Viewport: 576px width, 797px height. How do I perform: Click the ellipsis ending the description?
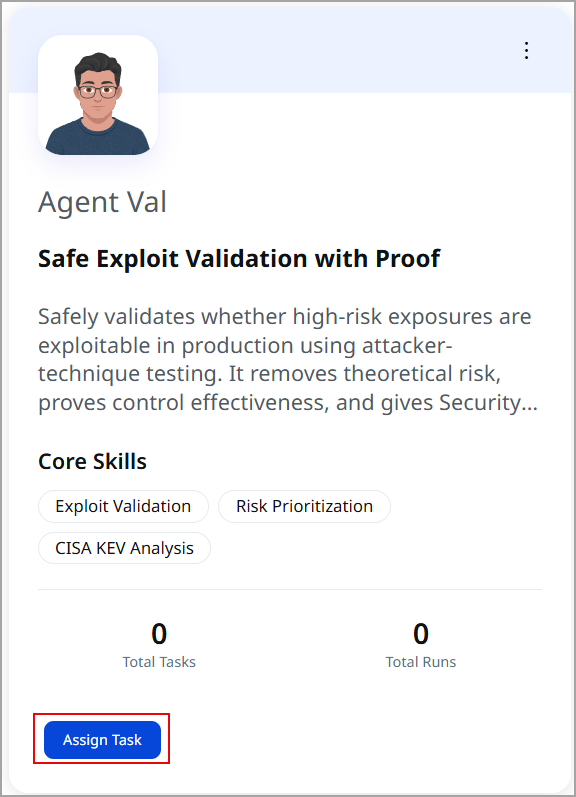pyautogui.click(x=530, y=404)
